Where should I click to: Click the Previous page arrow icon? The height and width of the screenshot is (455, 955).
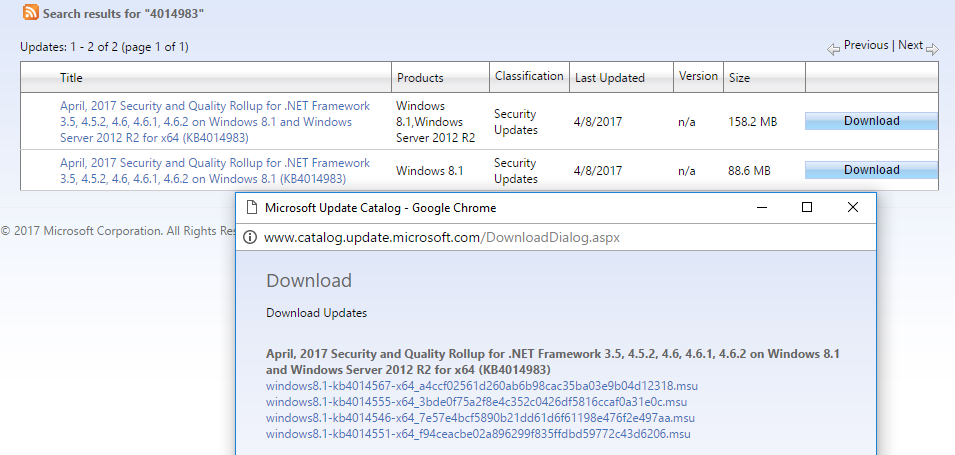[834, 50]
